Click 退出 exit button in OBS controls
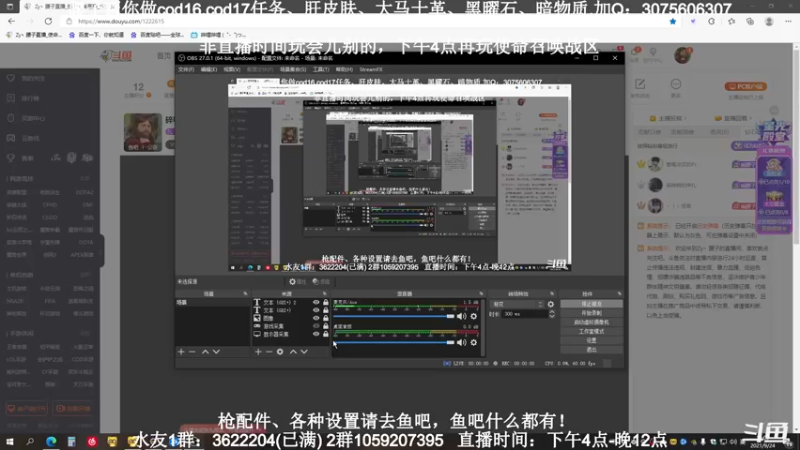 591,349
